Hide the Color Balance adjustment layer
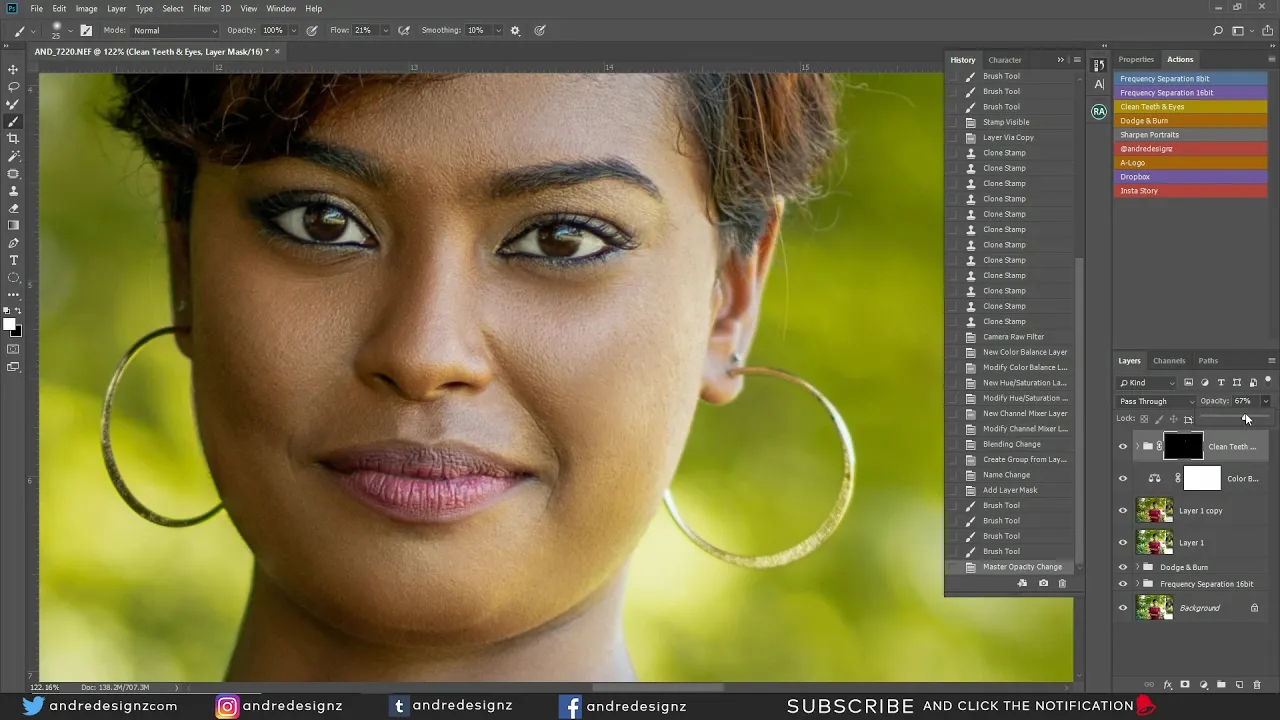 coord(1122,479)
